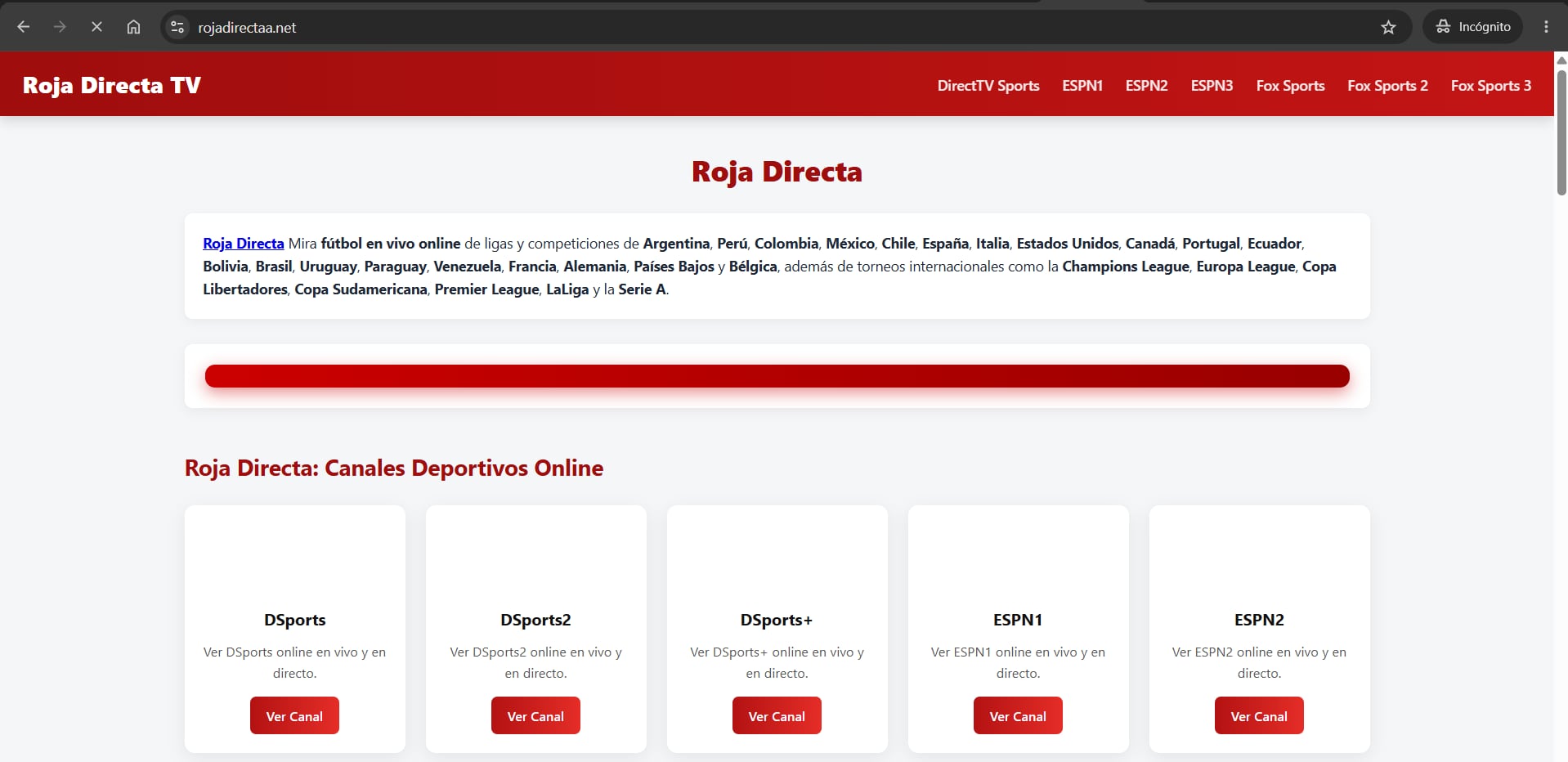Screen dimensions: 1568x762
Task: Open Chrome three-dot menu
Action: tap(1546, 27)
